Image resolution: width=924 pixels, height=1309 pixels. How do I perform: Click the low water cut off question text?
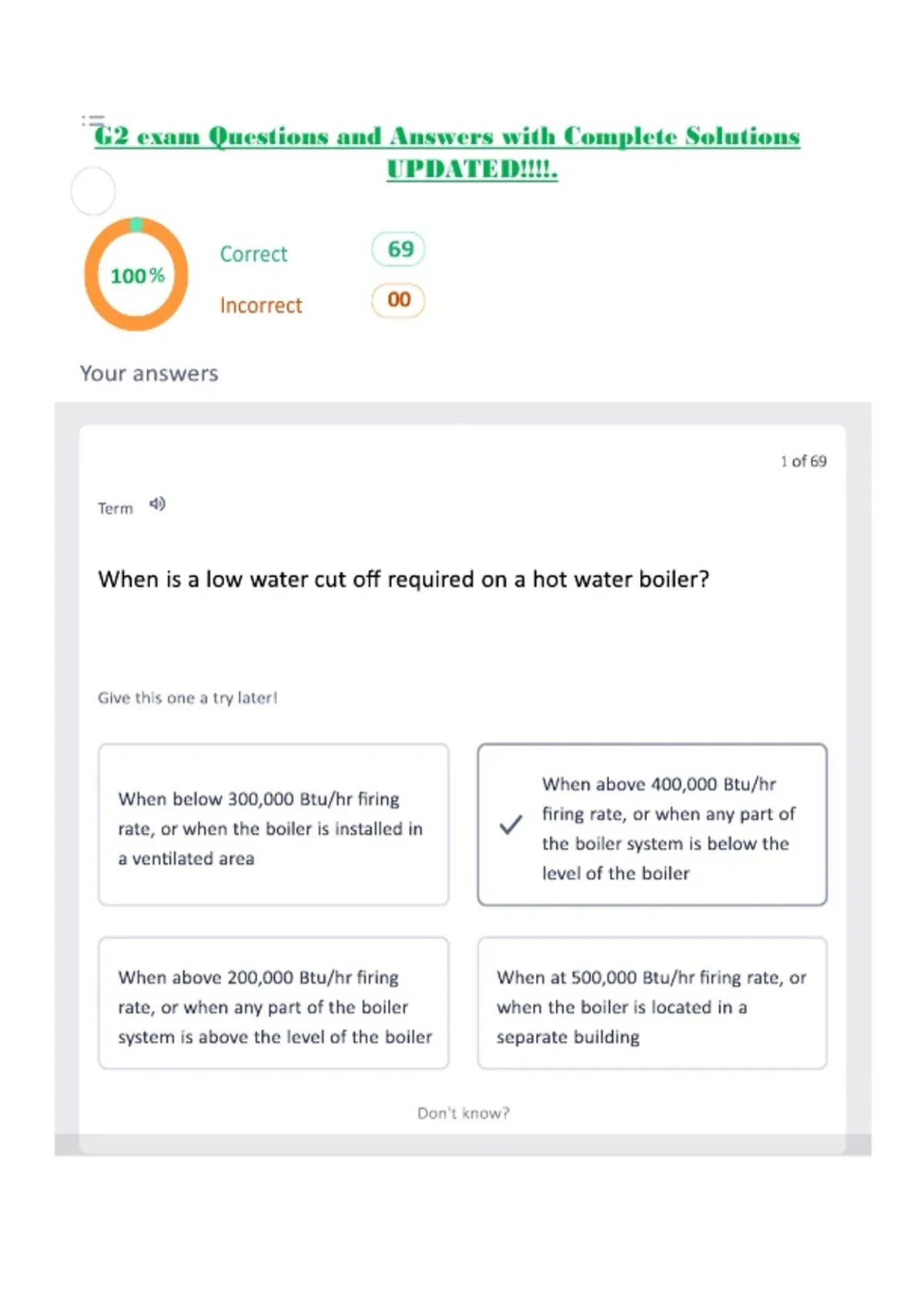pos(403,579)
